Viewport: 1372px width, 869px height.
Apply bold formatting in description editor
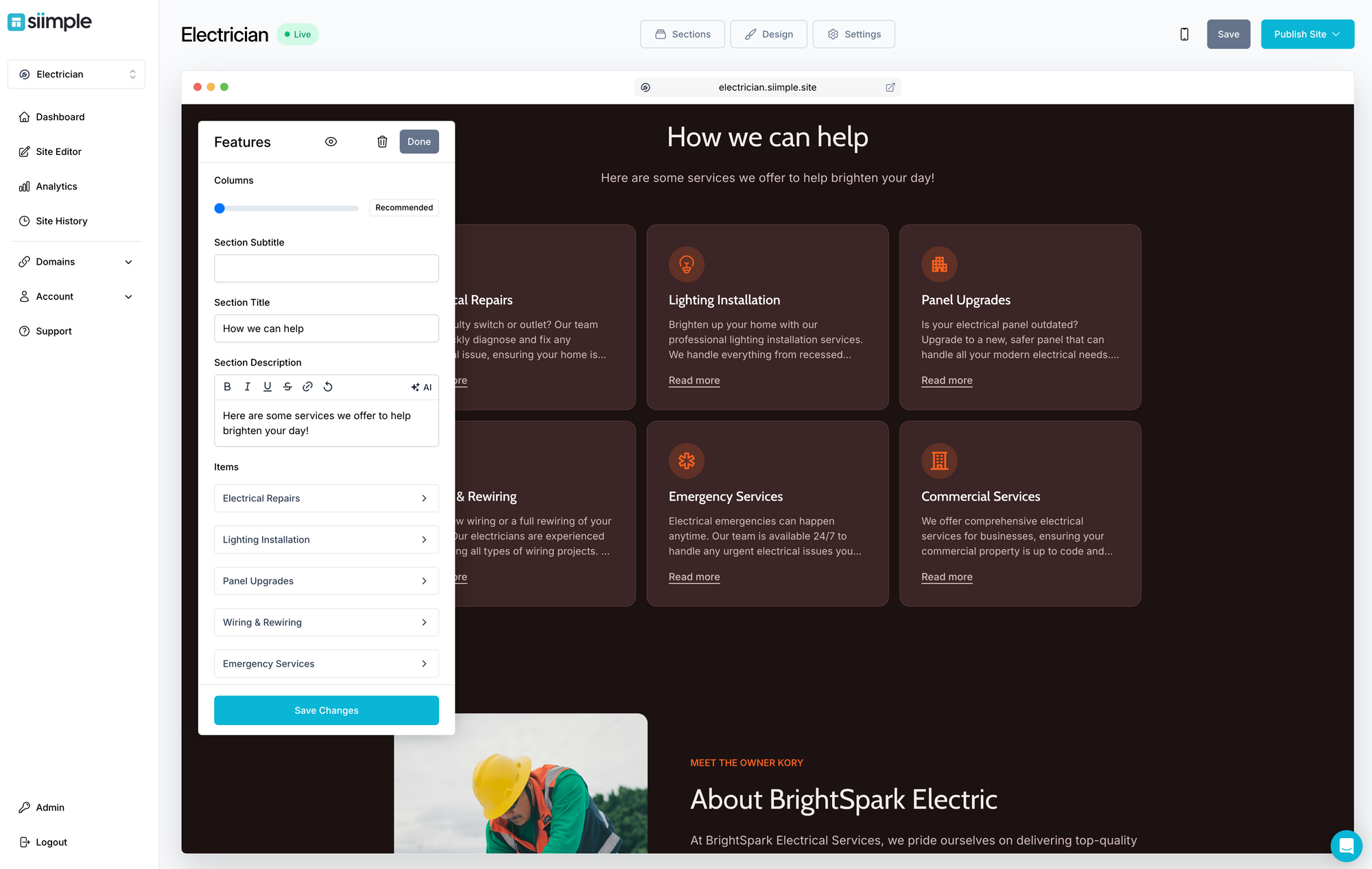[227, 387]
